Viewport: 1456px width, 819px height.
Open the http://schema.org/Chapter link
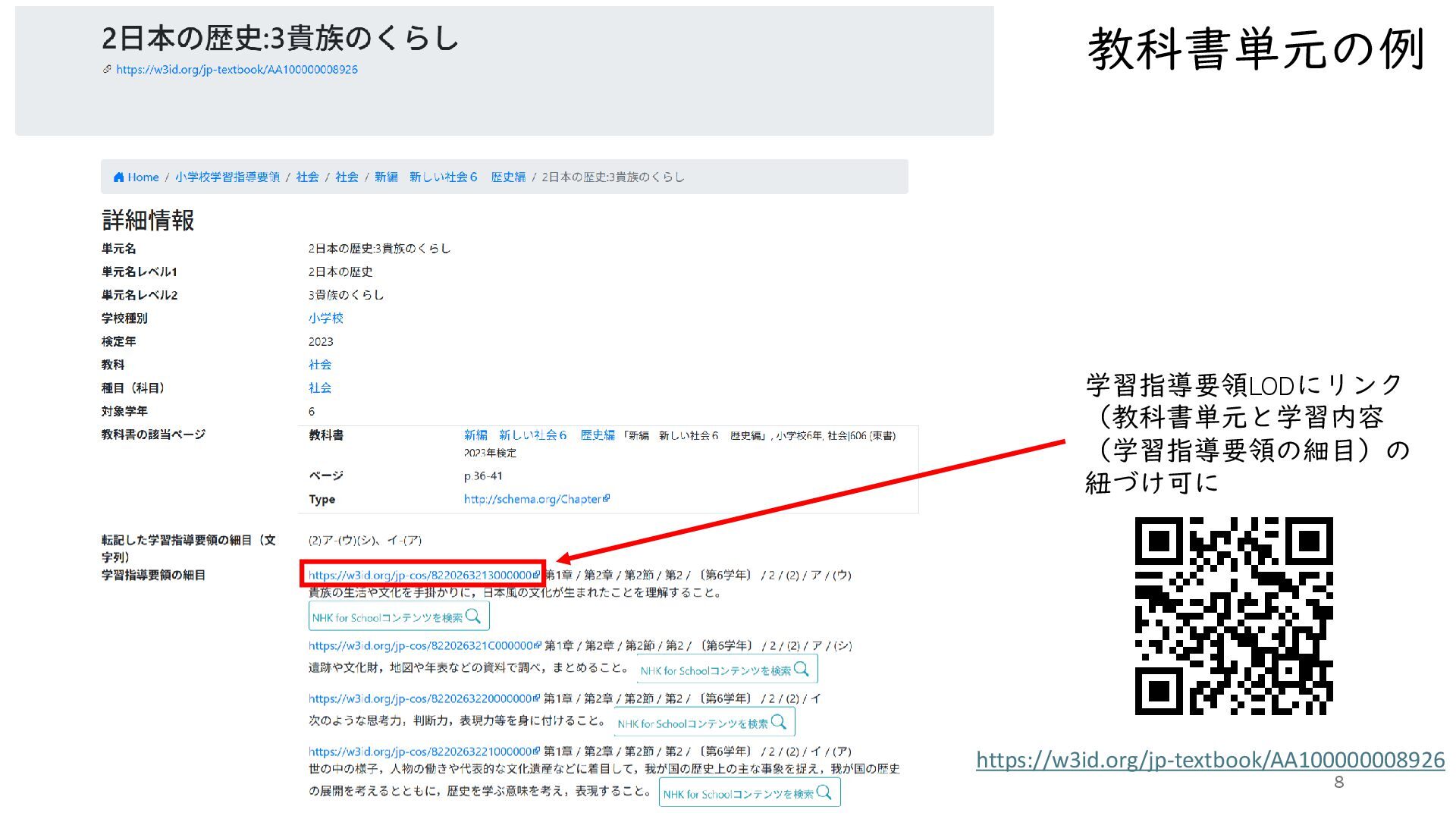coord(532,499)
